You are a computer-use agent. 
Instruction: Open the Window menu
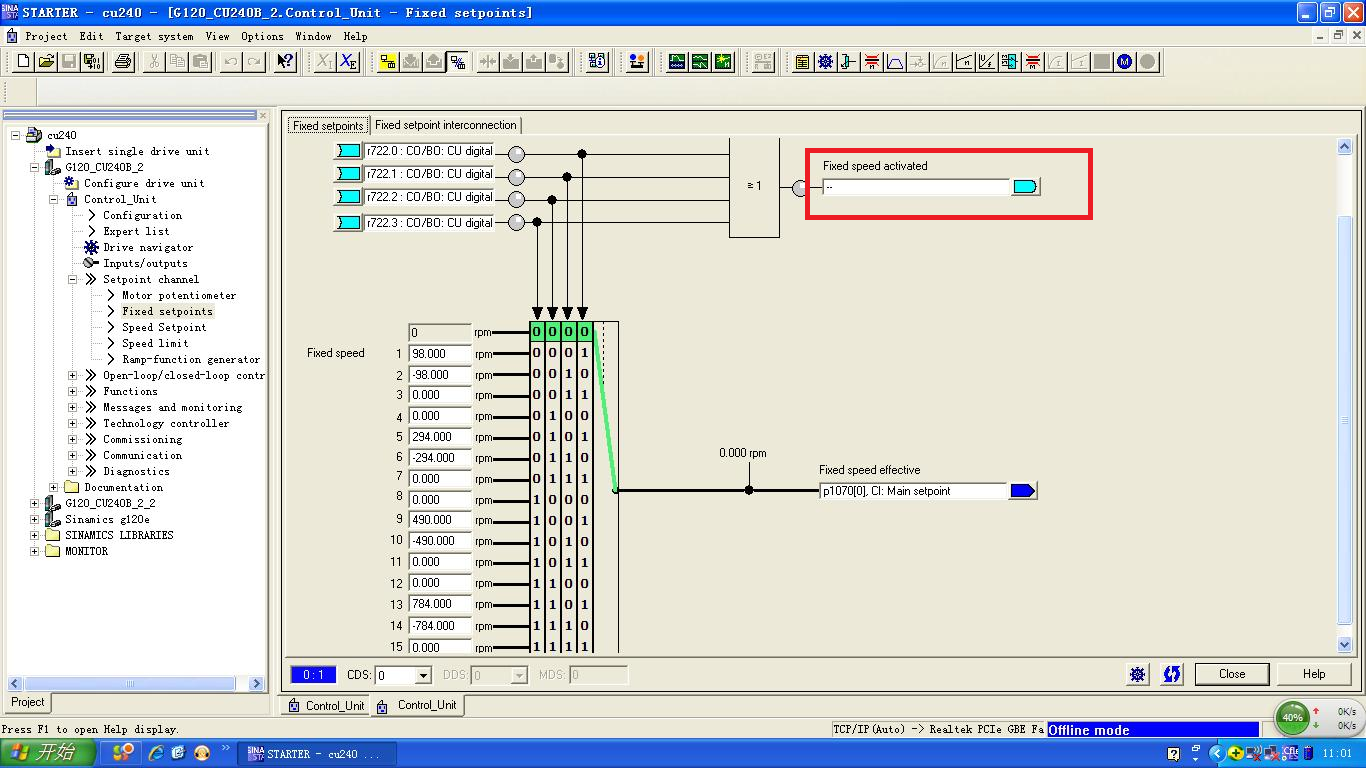[313, 36]
